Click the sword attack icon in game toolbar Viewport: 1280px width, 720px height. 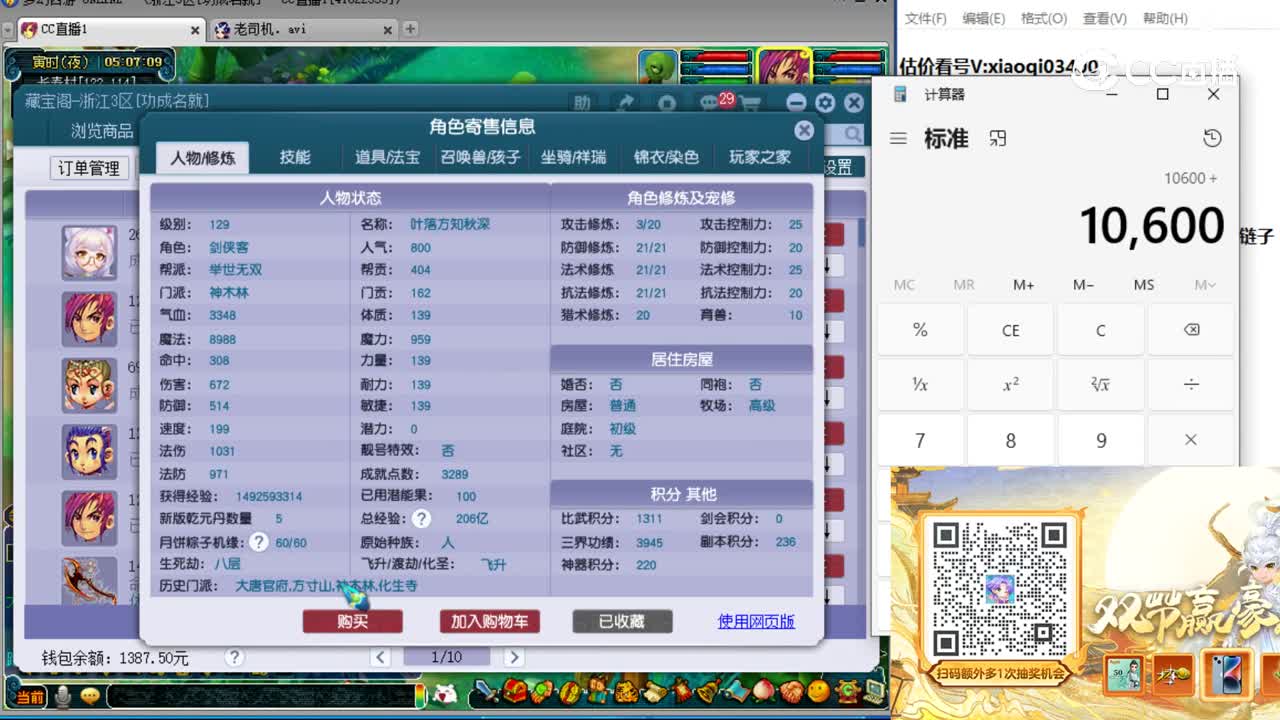click(487, 691)
